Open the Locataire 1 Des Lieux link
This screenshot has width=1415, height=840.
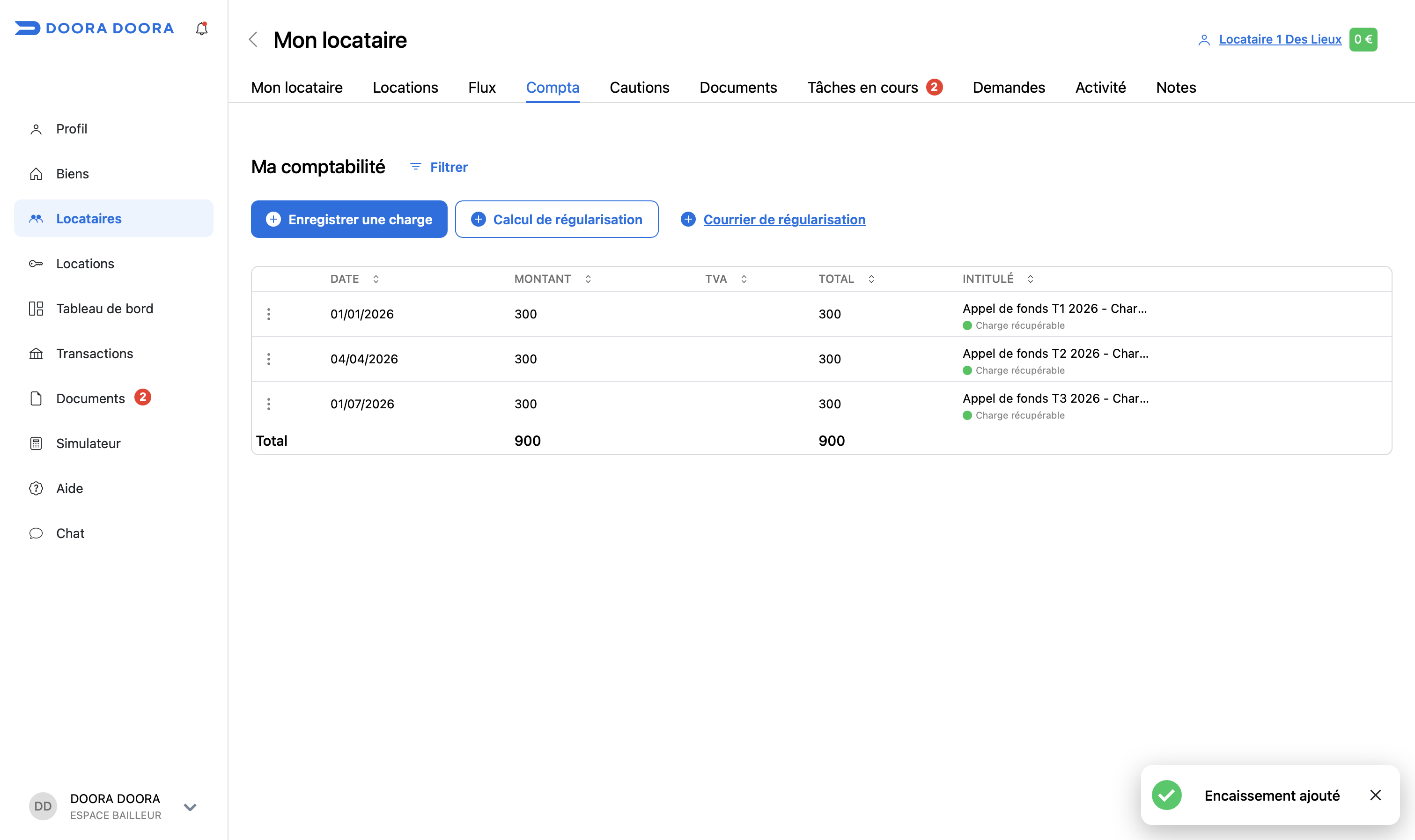1280,39
